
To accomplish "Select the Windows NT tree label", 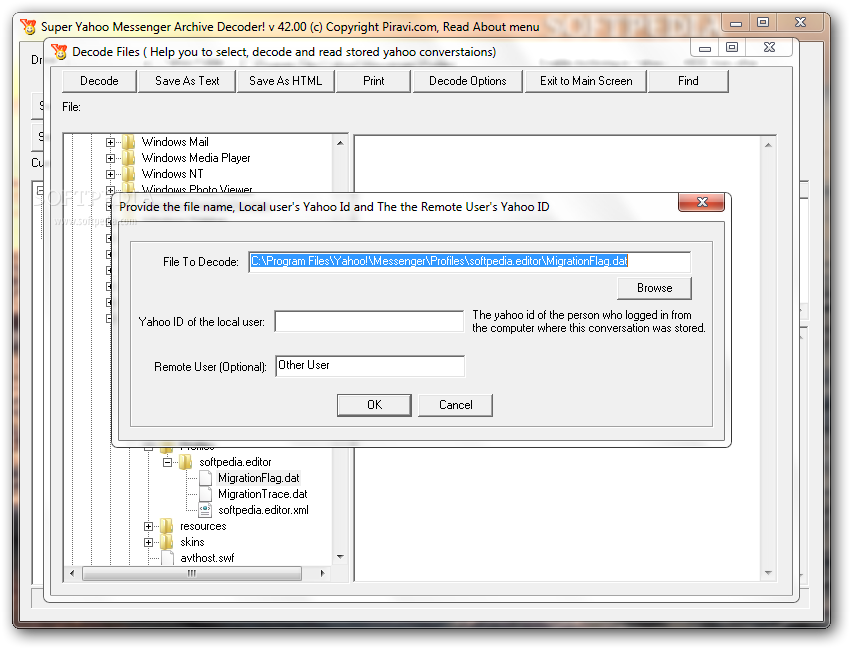I will point(173,174).
